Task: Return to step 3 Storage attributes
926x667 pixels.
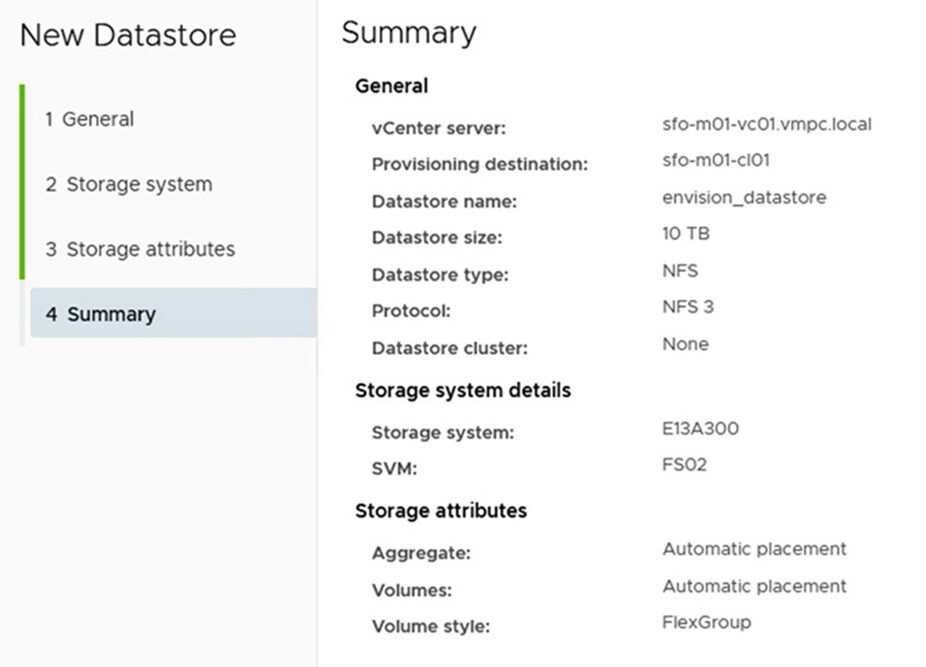Action: click(140, 249)
